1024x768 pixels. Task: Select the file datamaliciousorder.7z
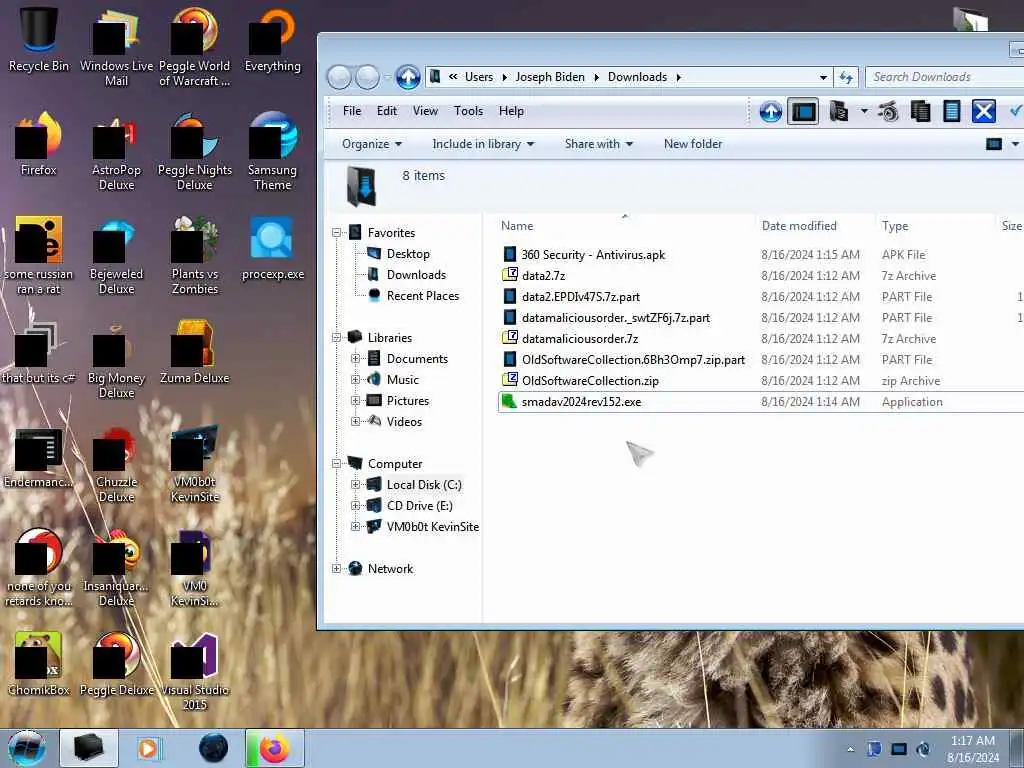(x=580, y=339)
